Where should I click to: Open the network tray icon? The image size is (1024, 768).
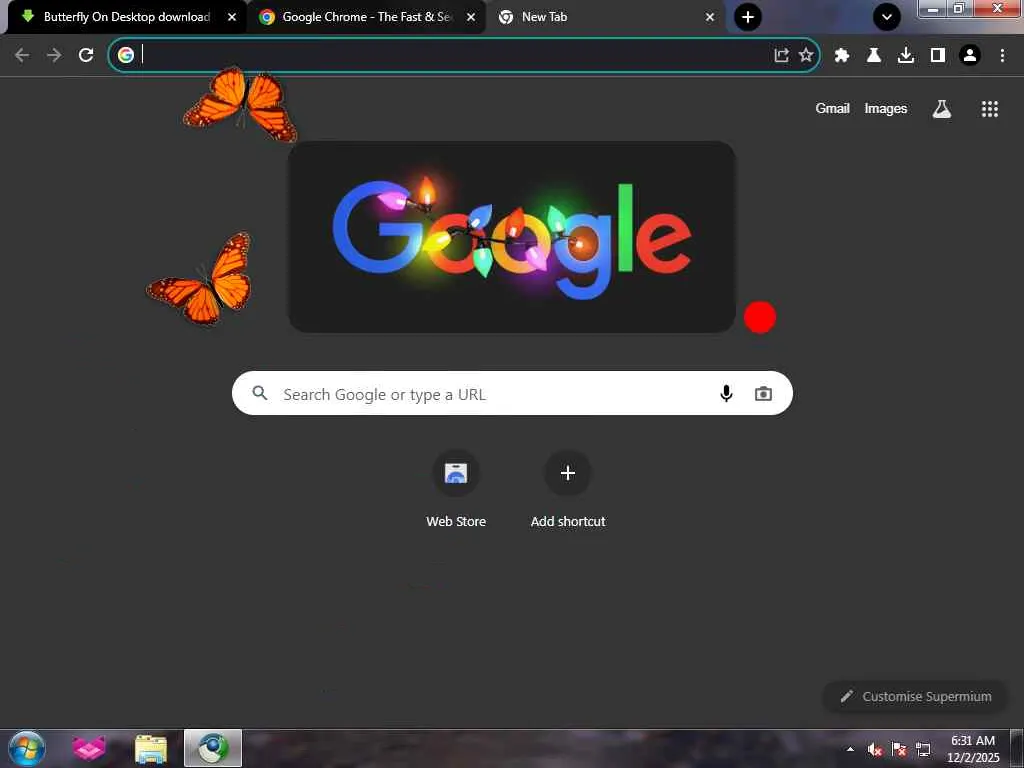click(x=923, y=750)
